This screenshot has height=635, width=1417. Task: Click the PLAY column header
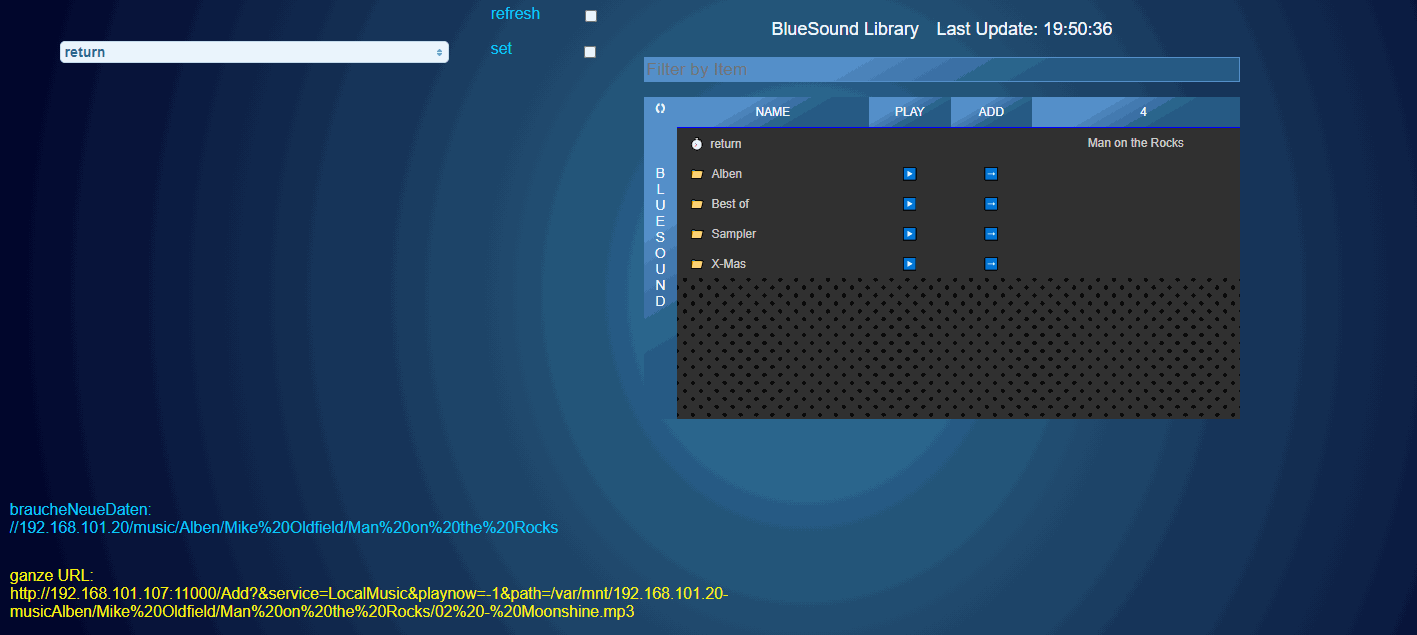[910, 112]
